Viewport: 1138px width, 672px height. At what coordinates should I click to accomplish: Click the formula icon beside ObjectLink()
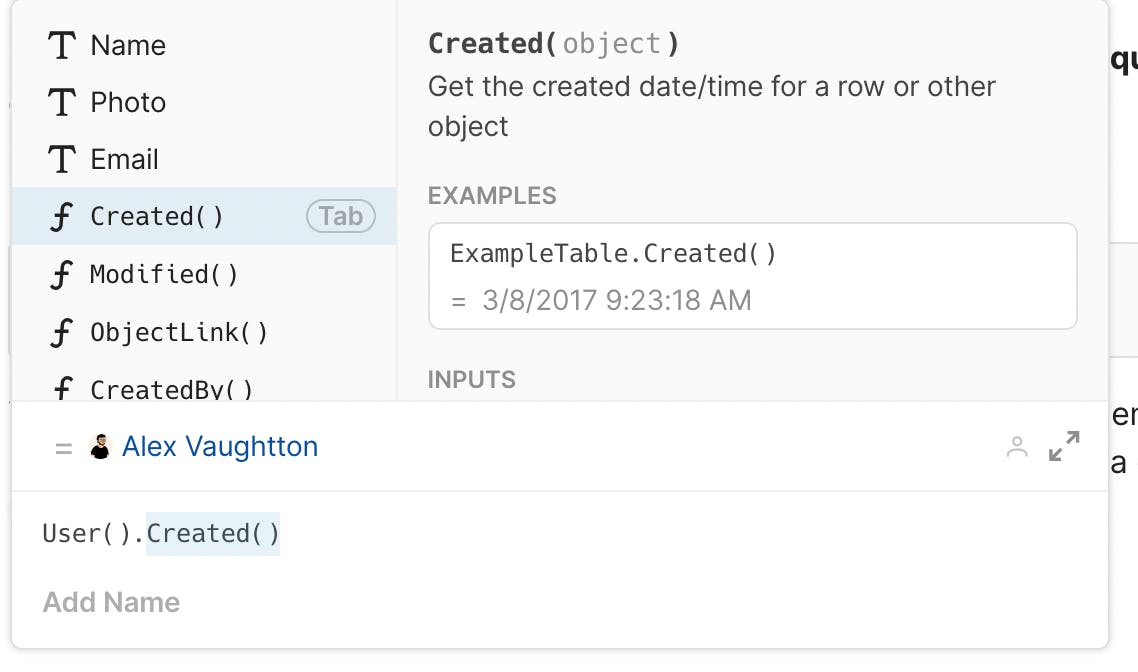point(62,332)
